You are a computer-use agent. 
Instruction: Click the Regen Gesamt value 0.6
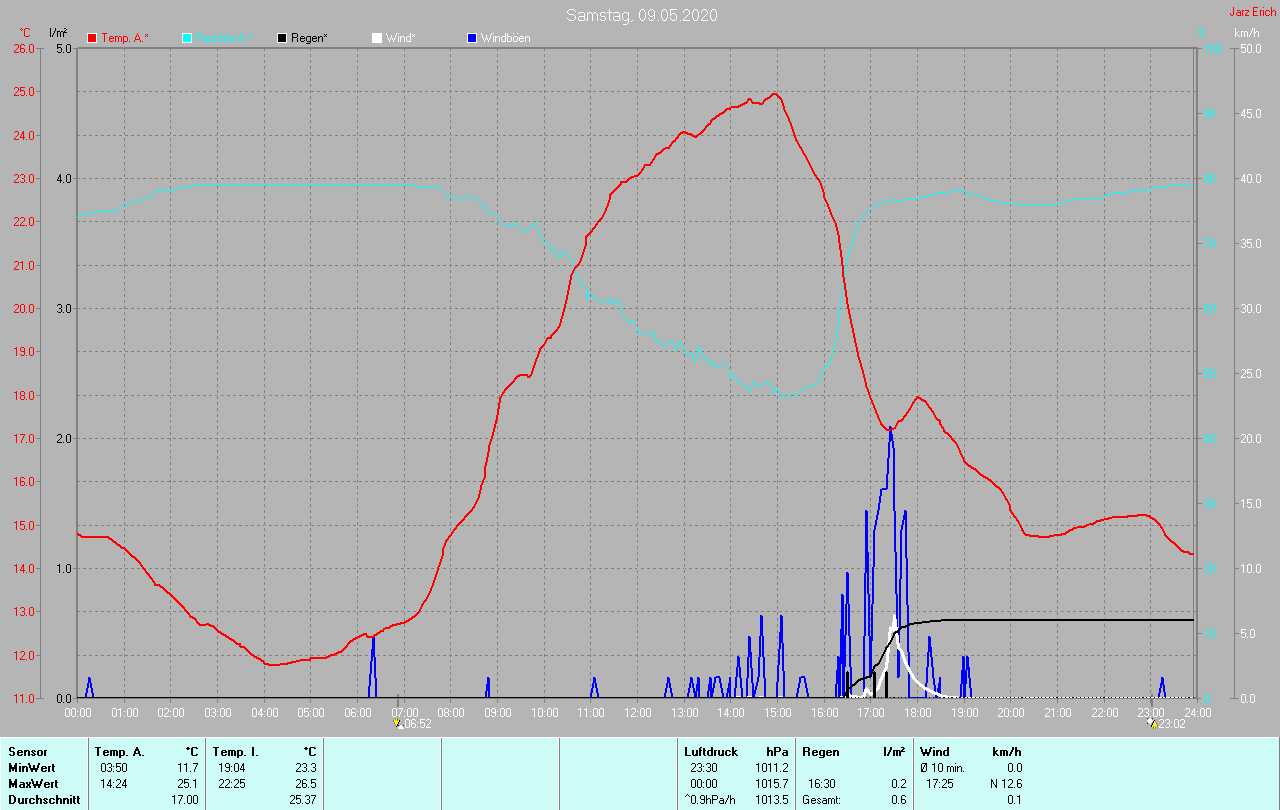[x=899, y=800]
